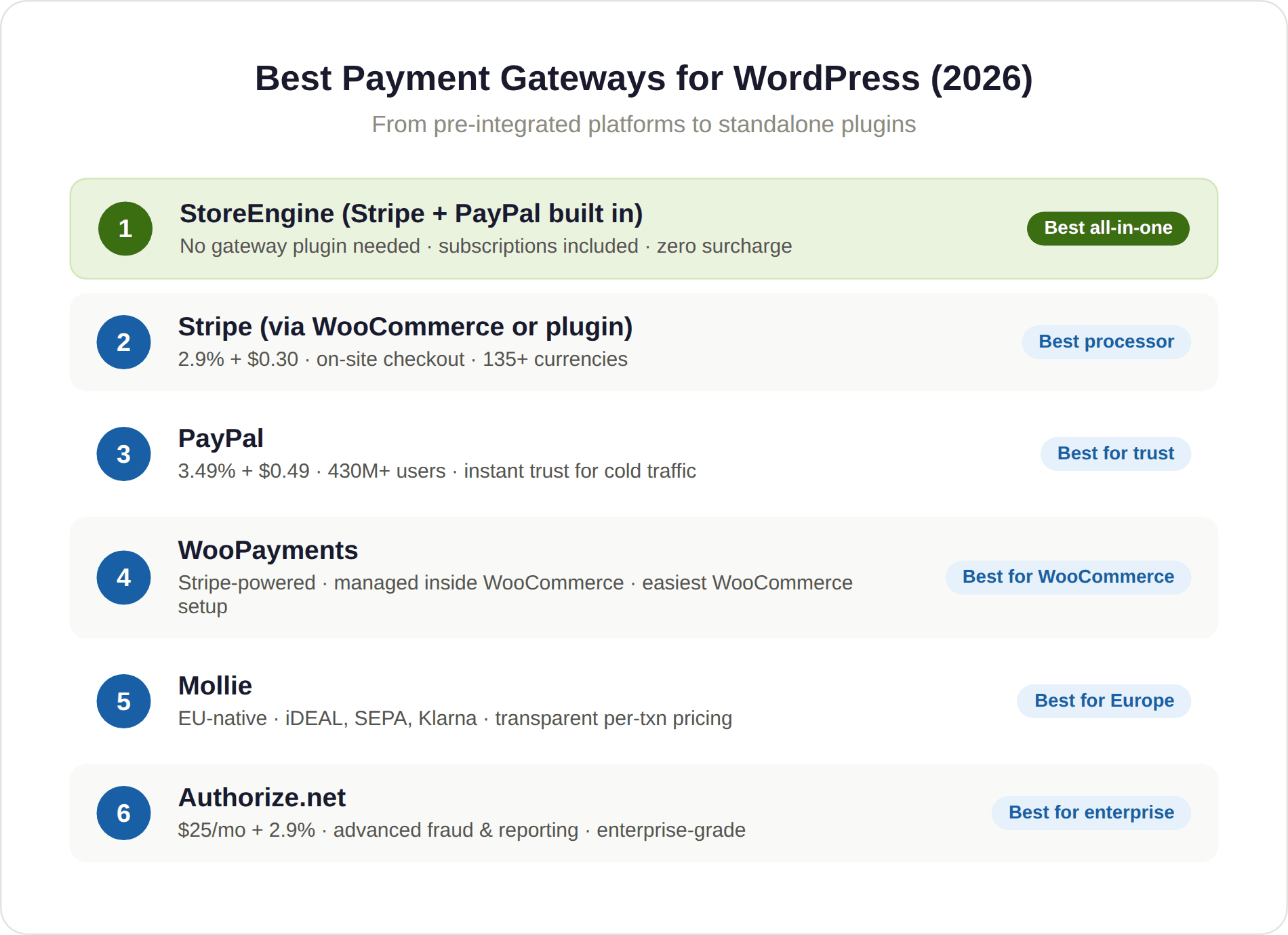Click 'No gateway plugin needed' description line
The height and width of the screenshot is (935, 1288).
click(485, 246)
